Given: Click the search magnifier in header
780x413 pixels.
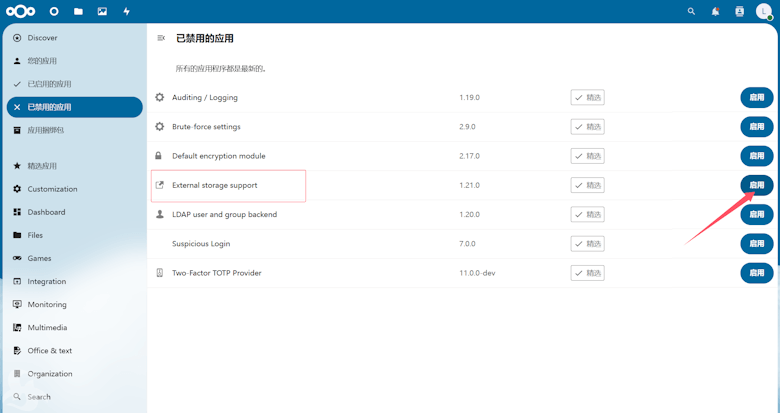Looking at the screenshot, I should point(691,12).
